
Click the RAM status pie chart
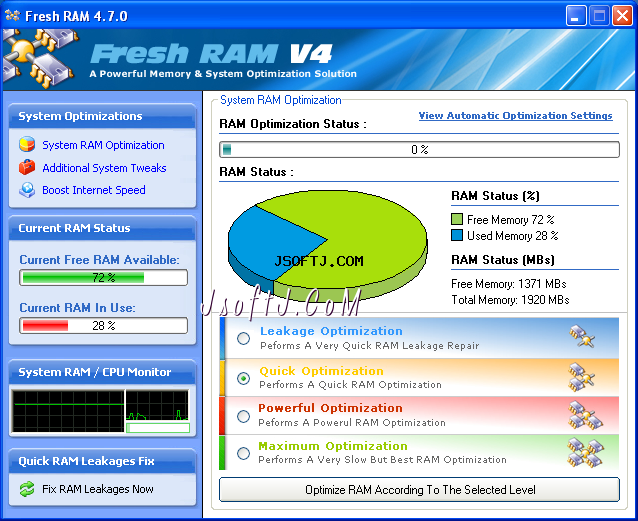[328, 244]
